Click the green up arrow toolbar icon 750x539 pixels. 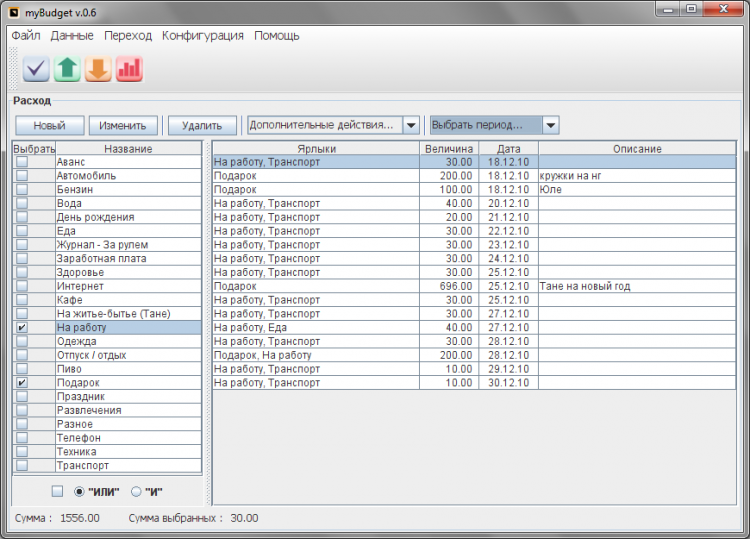click(x=67, y=69)
